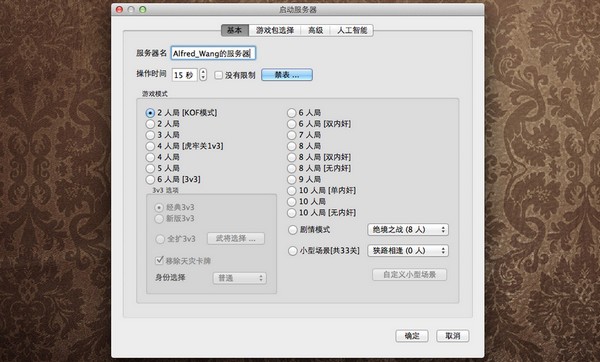This screenshot has height=362, width=600.
Task: Select 9 人局 radio button
Action: (x=292, y=179)
